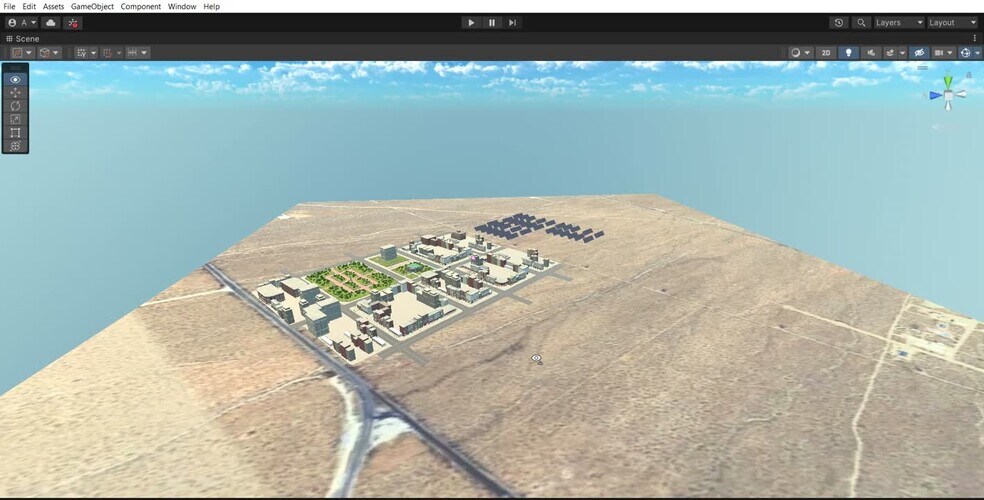This screenshot has height=500, width=984.
Task: Select the Move tool in scene toolbar
Action: click(15, 92)
